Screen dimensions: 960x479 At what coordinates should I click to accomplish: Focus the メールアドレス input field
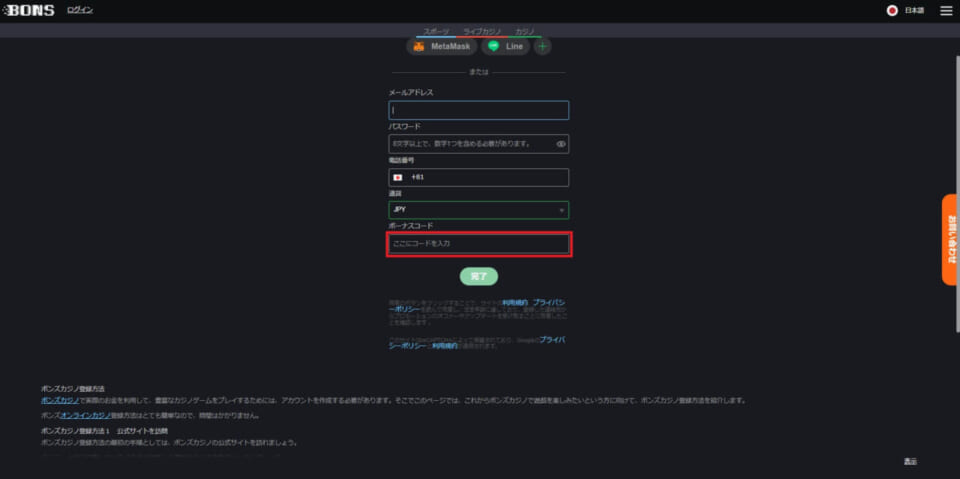(x=478, y=110)
